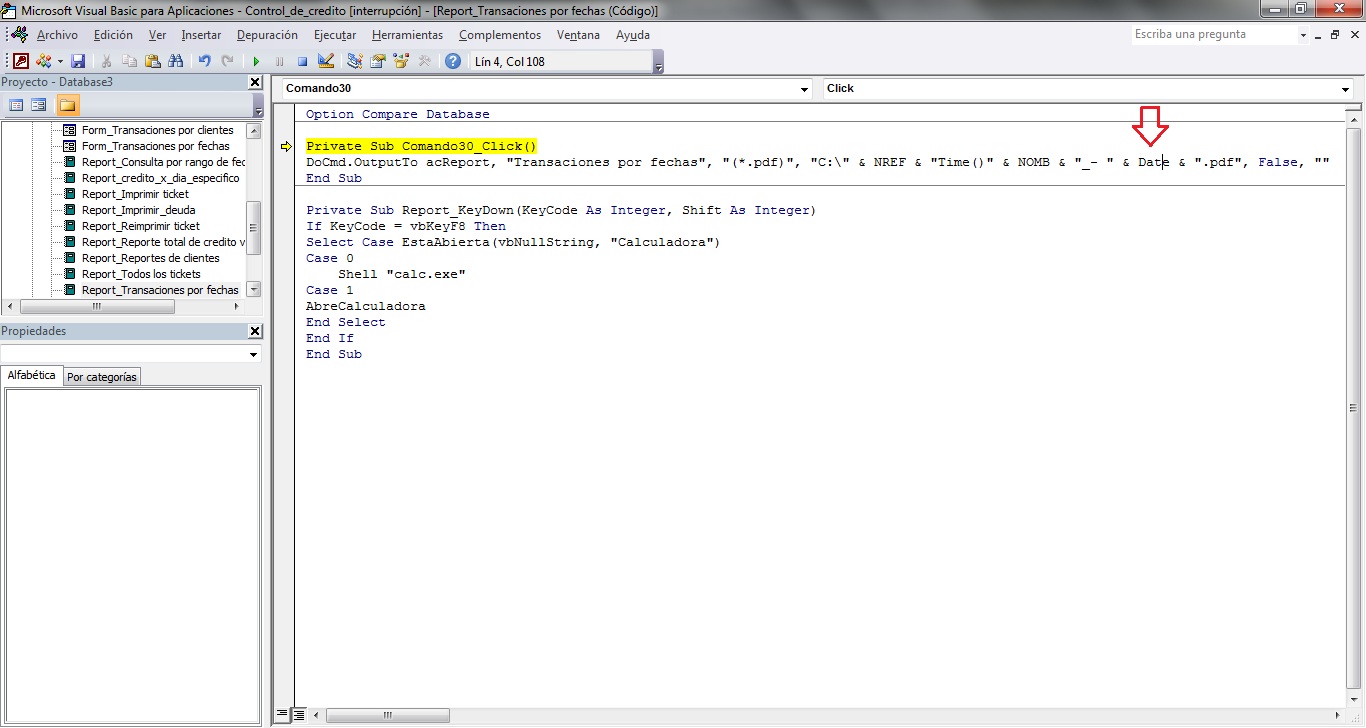The height and width of the screenshot is (728, 1366).
Task: Open the Ver menu
Action: [157, 35]
